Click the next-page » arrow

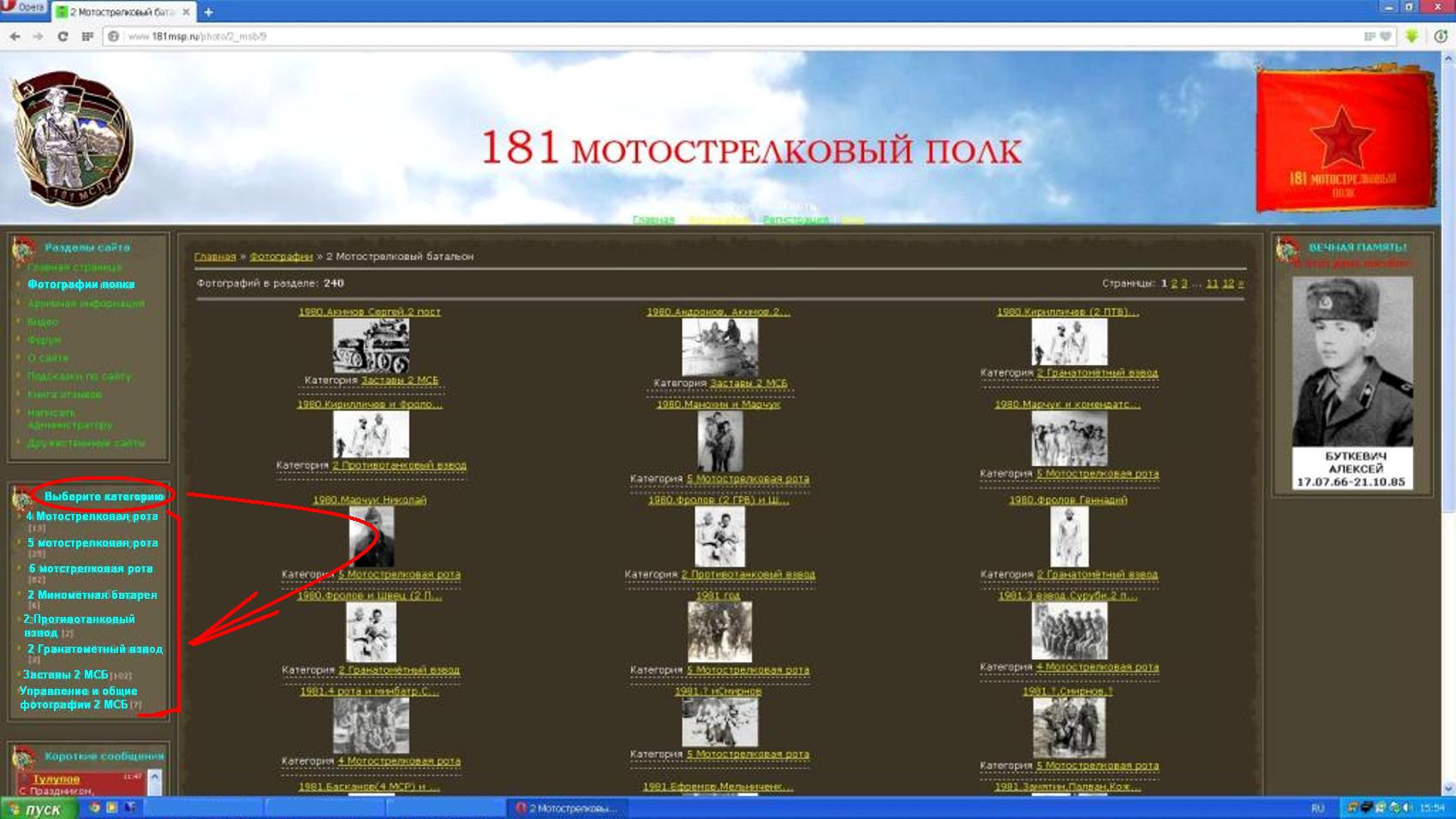[x=1241, y=284]
